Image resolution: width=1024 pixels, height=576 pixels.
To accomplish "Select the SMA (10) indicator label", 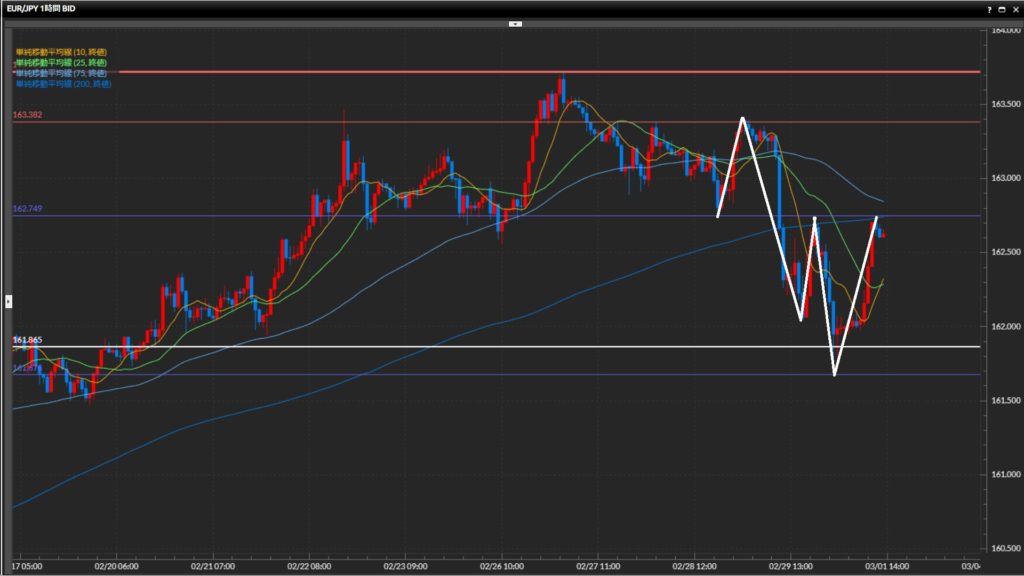I will tap(61, 51).
